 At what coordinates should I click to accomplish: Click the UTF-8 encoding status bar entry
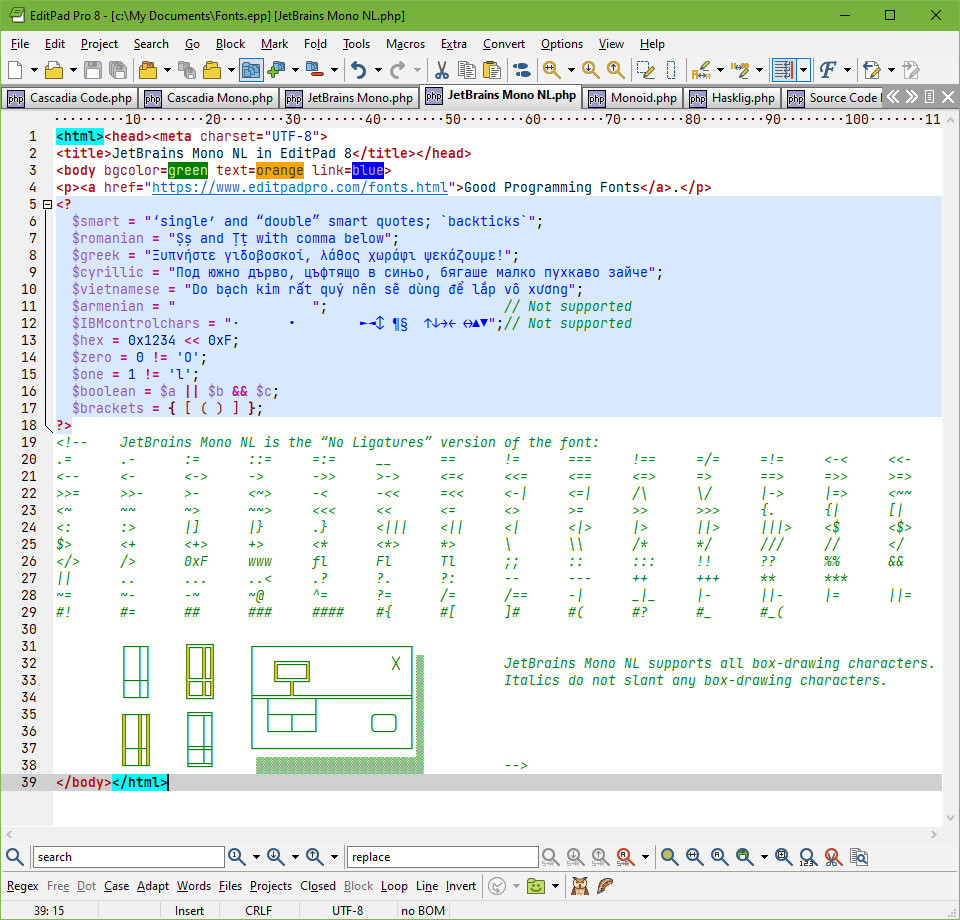pyautogui.click(x=347, y=911)
